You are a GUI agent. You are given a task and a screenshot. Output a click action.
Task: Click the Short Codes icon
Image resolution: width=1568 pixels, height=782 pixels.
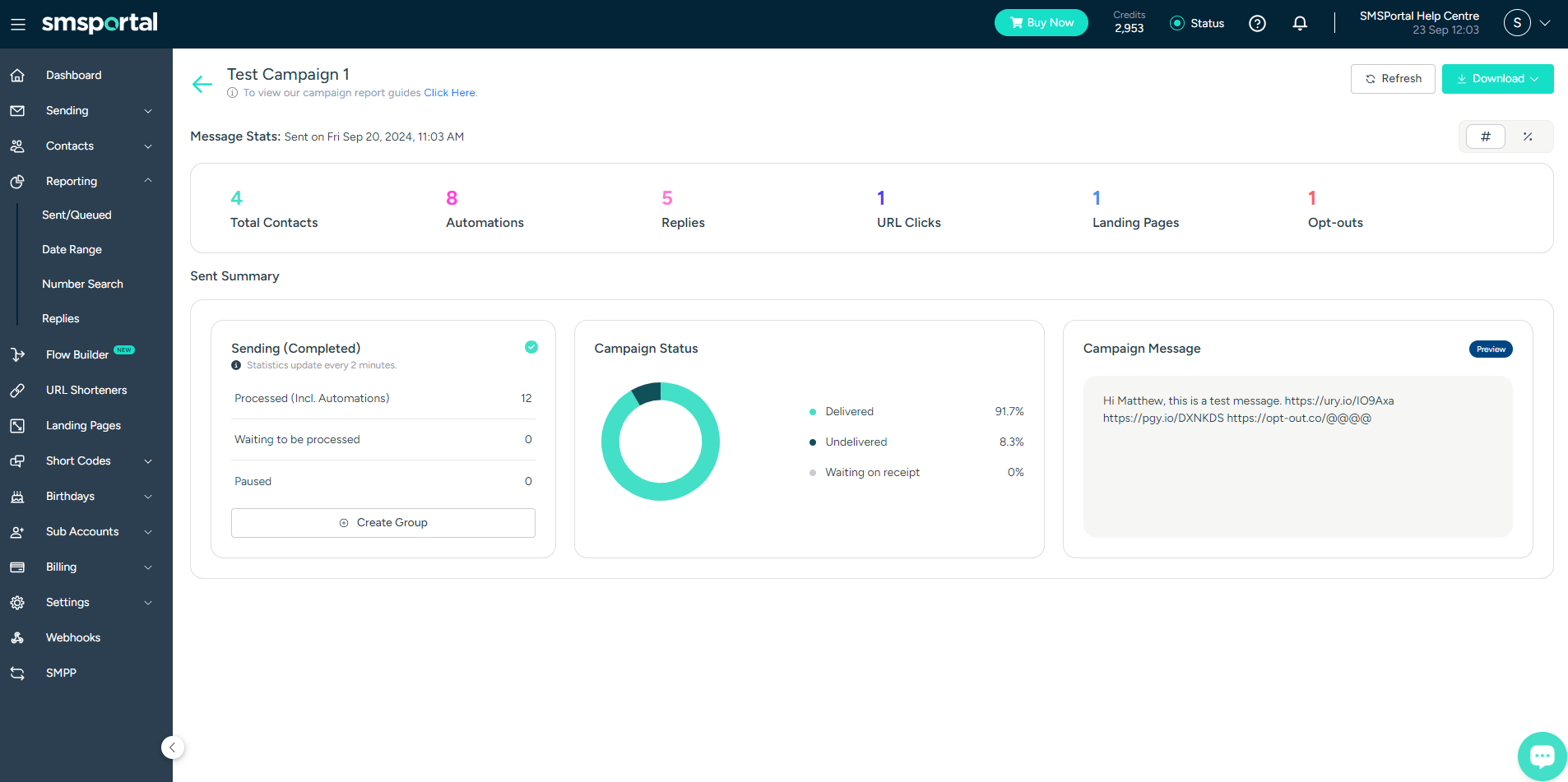point(17,460)
